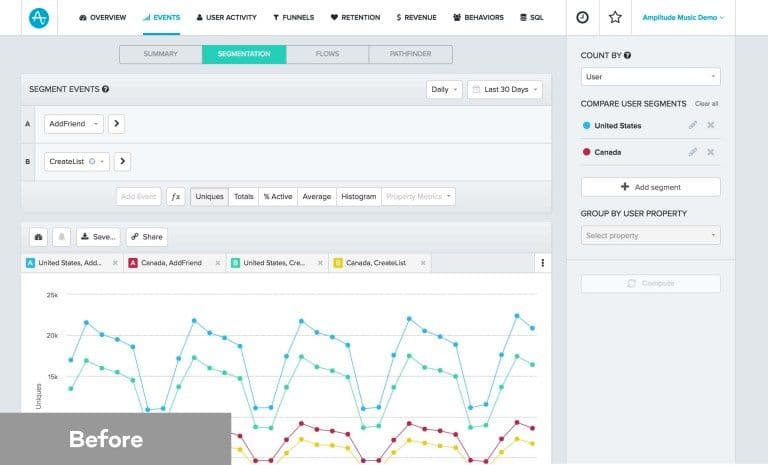768x465 pixels.
Task: Switch measurement to Totals
Action: pyautogui.click(x=243, y=197)
